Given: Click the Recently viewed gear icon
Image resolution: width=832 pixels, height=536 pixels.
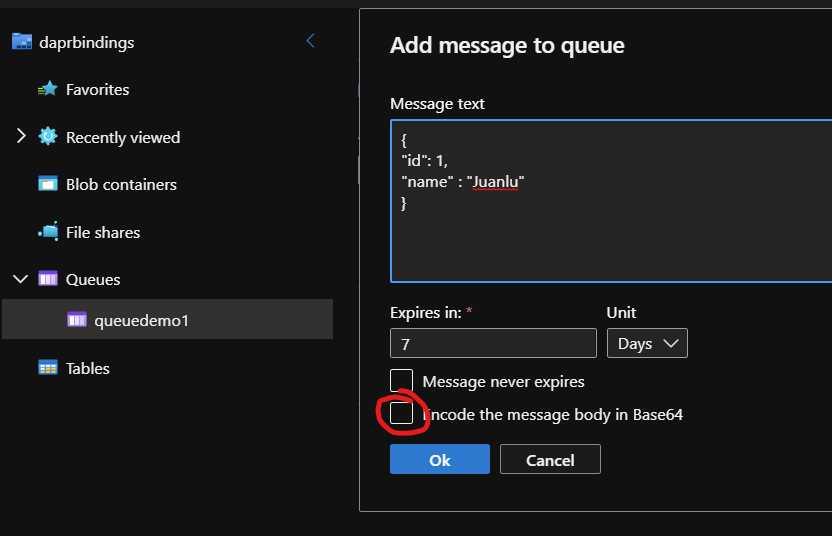Looking at the screenshot, I should [47, 137].
